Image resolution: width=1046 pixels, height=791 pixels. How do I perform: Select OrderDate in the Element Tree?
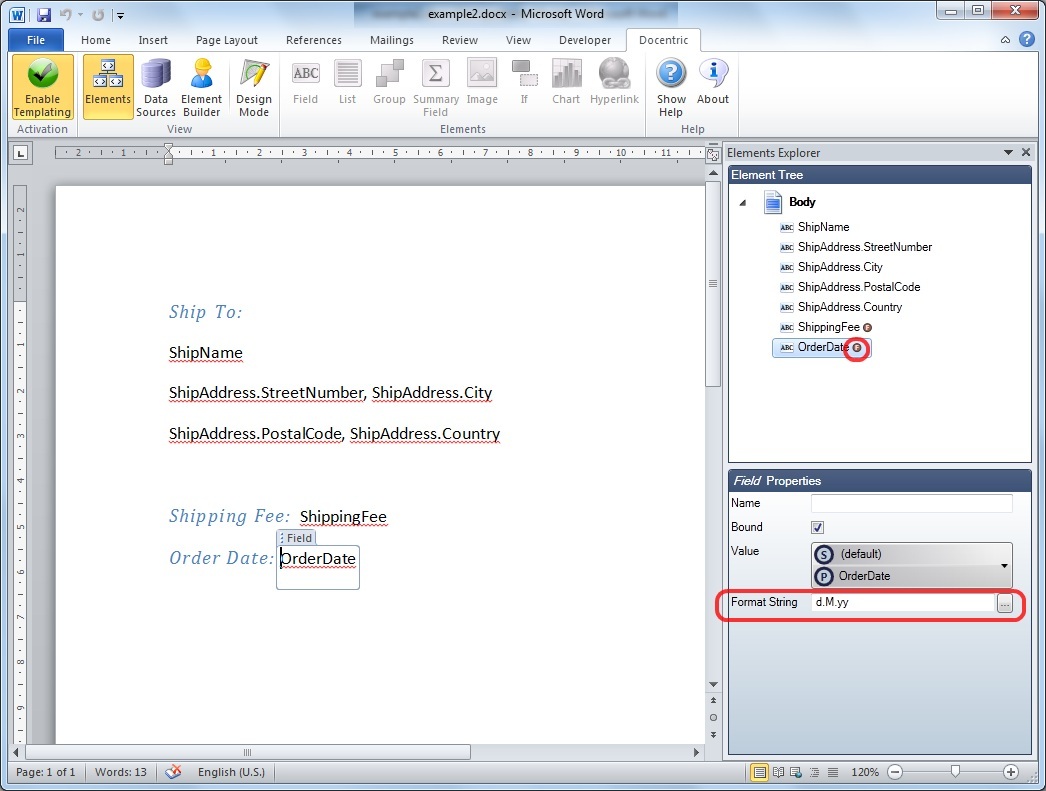[x=822, y=347]
